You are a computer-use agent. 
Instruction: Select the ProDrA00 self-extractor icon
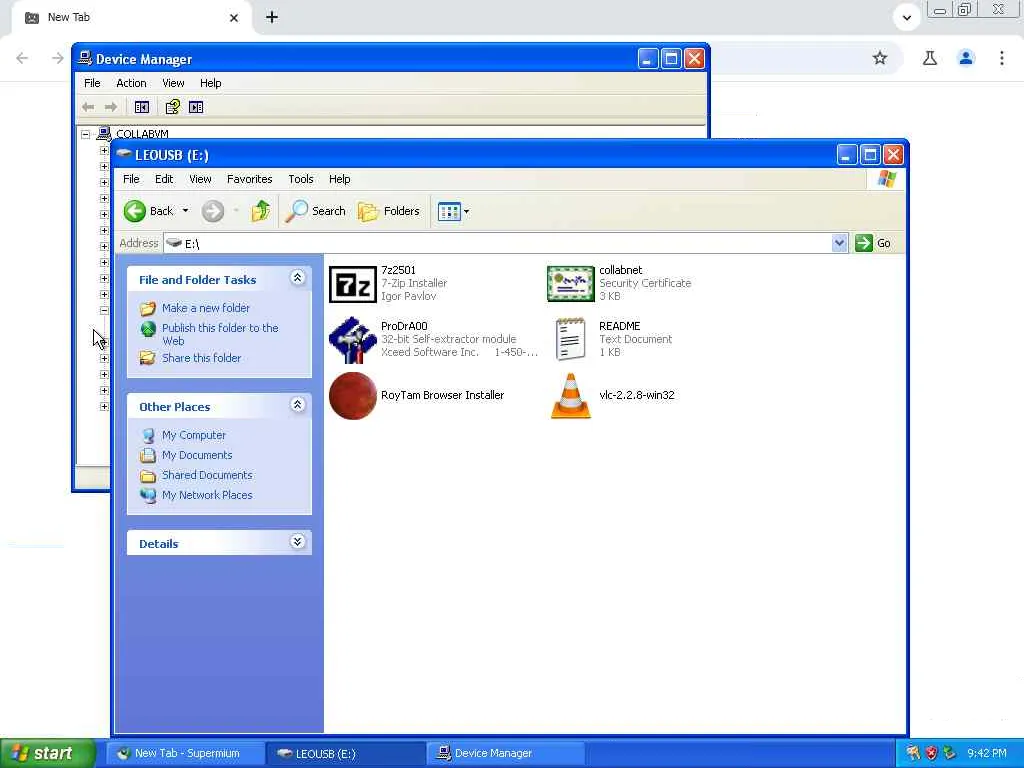(x=353, y=340)
